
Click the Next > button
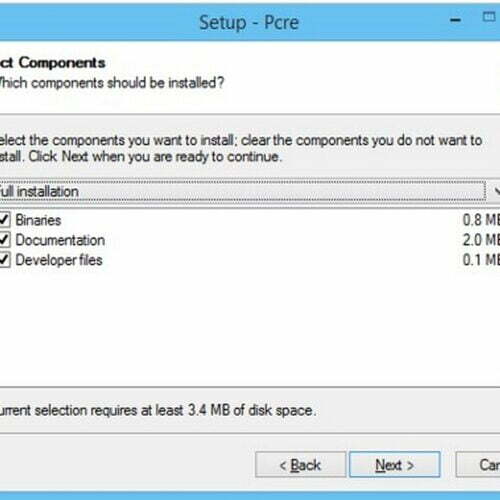tap(395, 465)
